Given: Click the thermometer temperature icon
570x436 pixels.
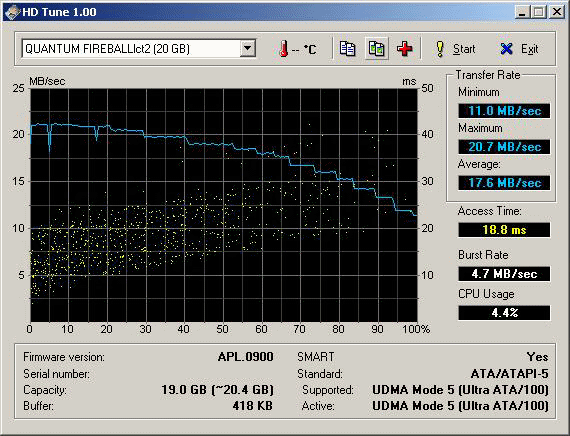Looking at the screenshot, I should pos(284,49).
